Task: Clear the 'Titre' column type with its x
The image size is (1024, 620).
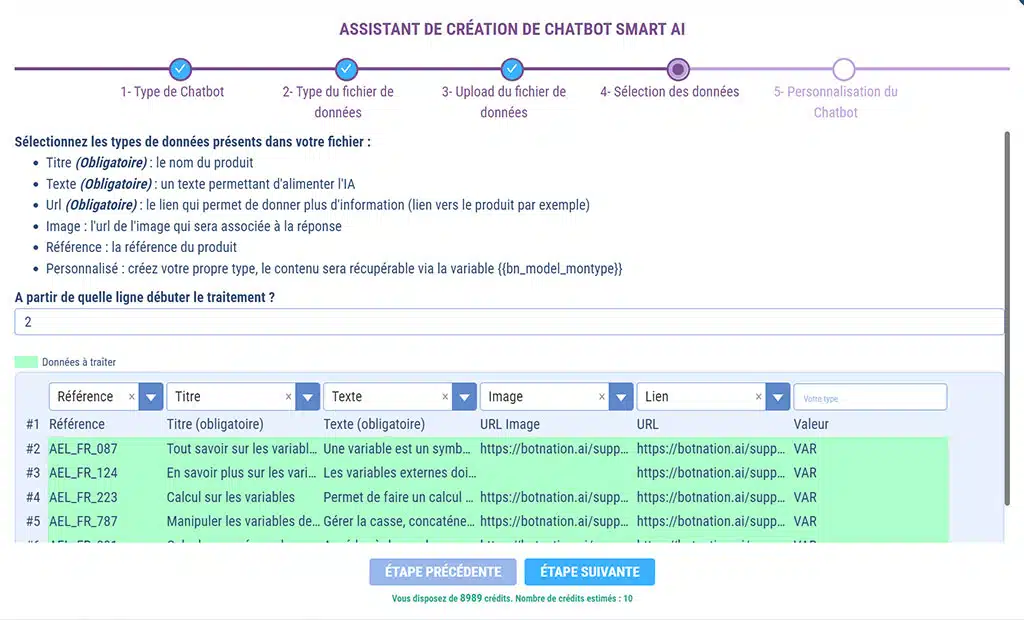Action: tap(289, 397)
